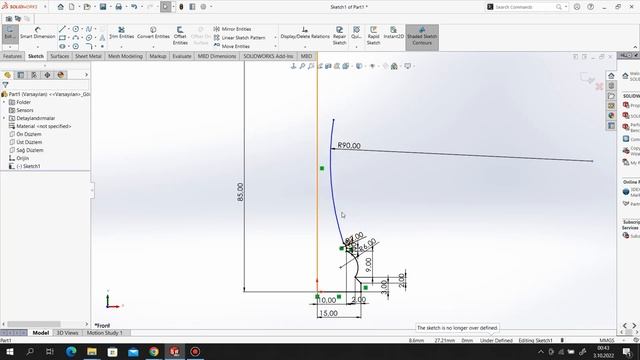Image resolution: width=640 pixels, height=360 pixels.
Task: Click the Instant2D tool
Action: pos(393,33)
